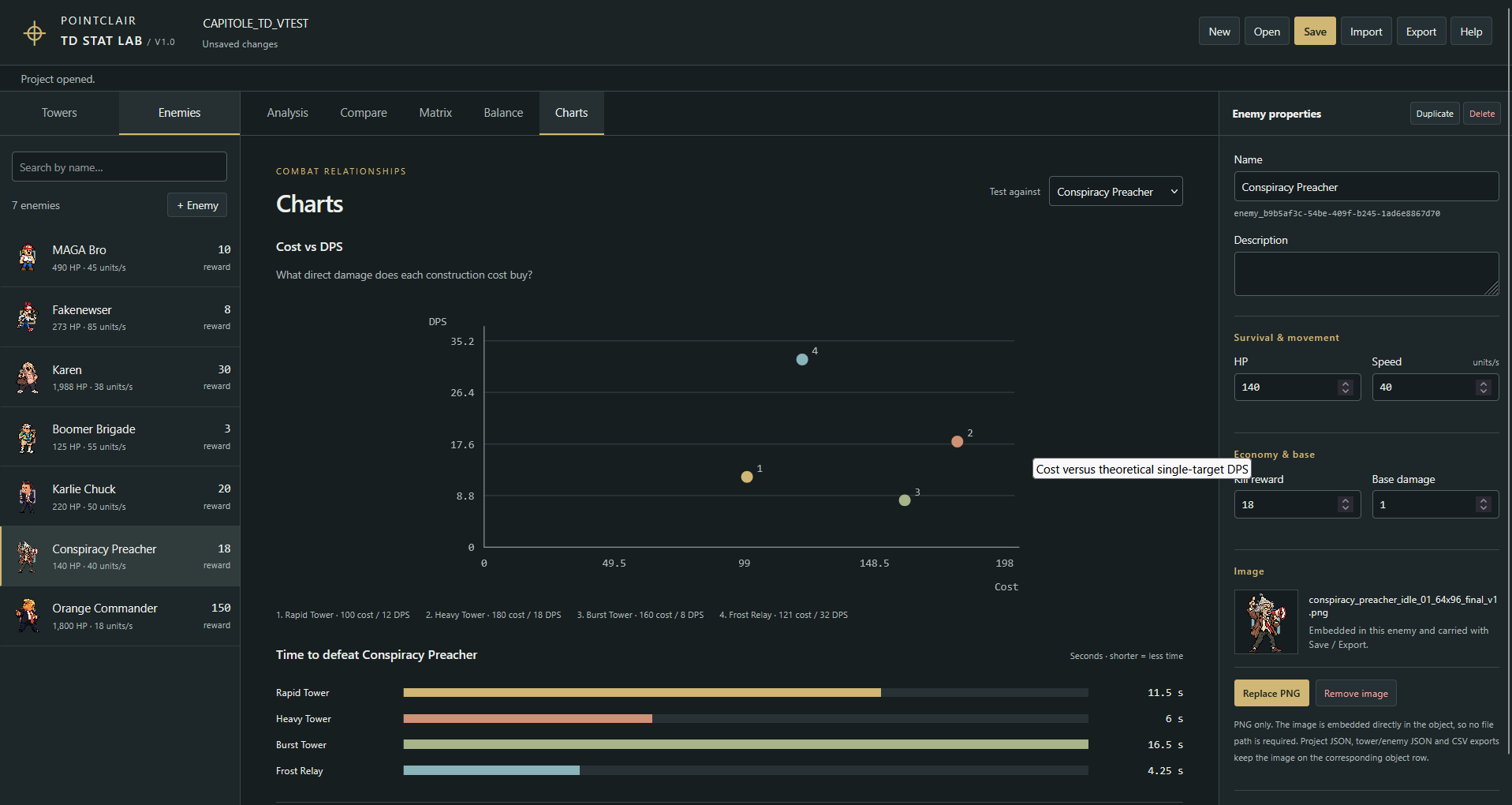Select the Karen enemy sprite icon
Screen dimensions: 1512x805
point(28,377)
